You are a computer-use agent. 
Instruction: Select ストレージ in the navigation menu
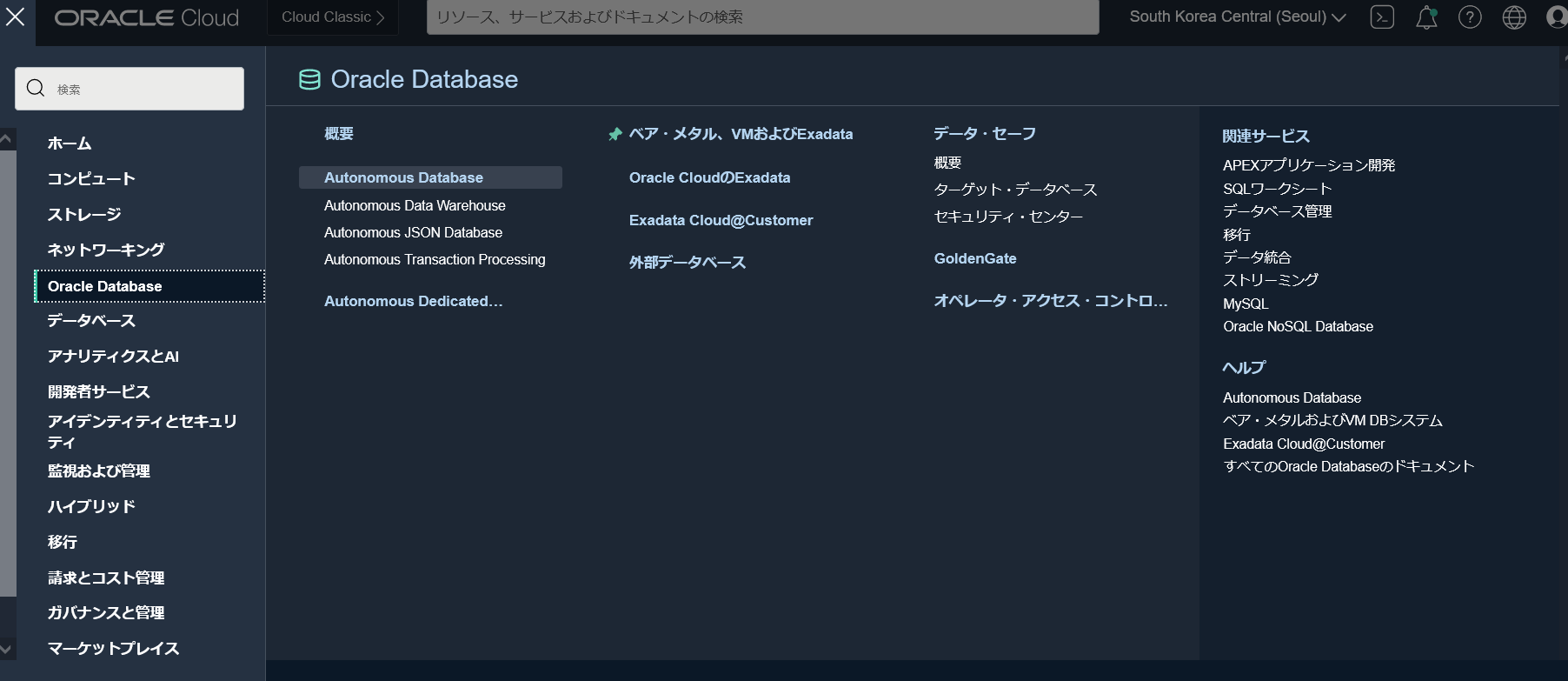pos(84,215)
